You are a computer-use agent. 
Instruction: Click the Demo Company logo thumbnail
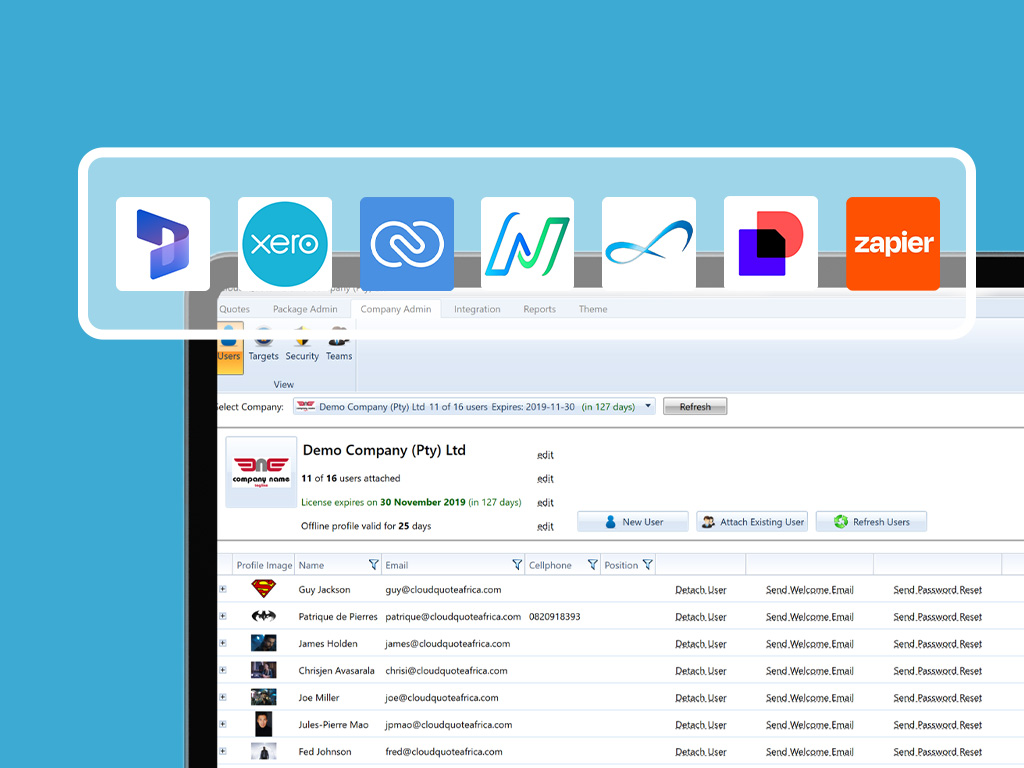tap(261, 472)
